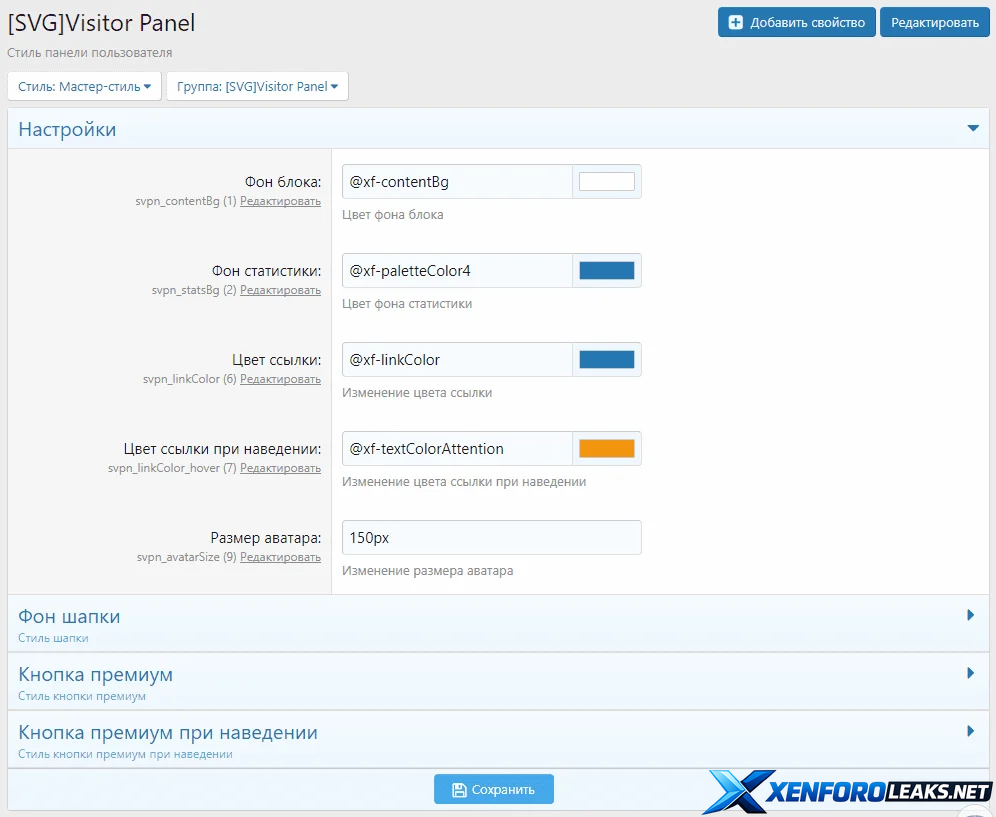This screenshot has width=996, height=817.
Task: Click the Сохранить save button
Action: point(494,789)
